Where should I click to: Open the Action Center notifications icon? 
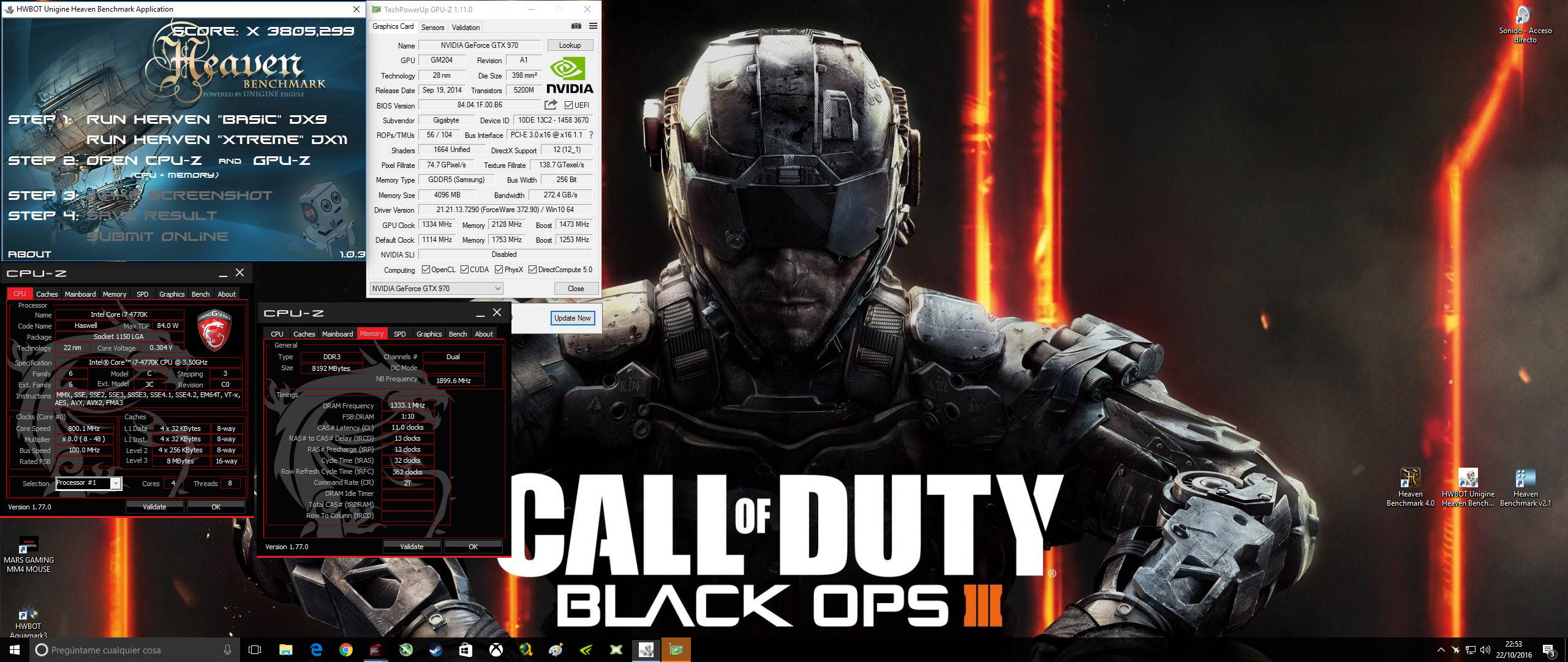1548,650
